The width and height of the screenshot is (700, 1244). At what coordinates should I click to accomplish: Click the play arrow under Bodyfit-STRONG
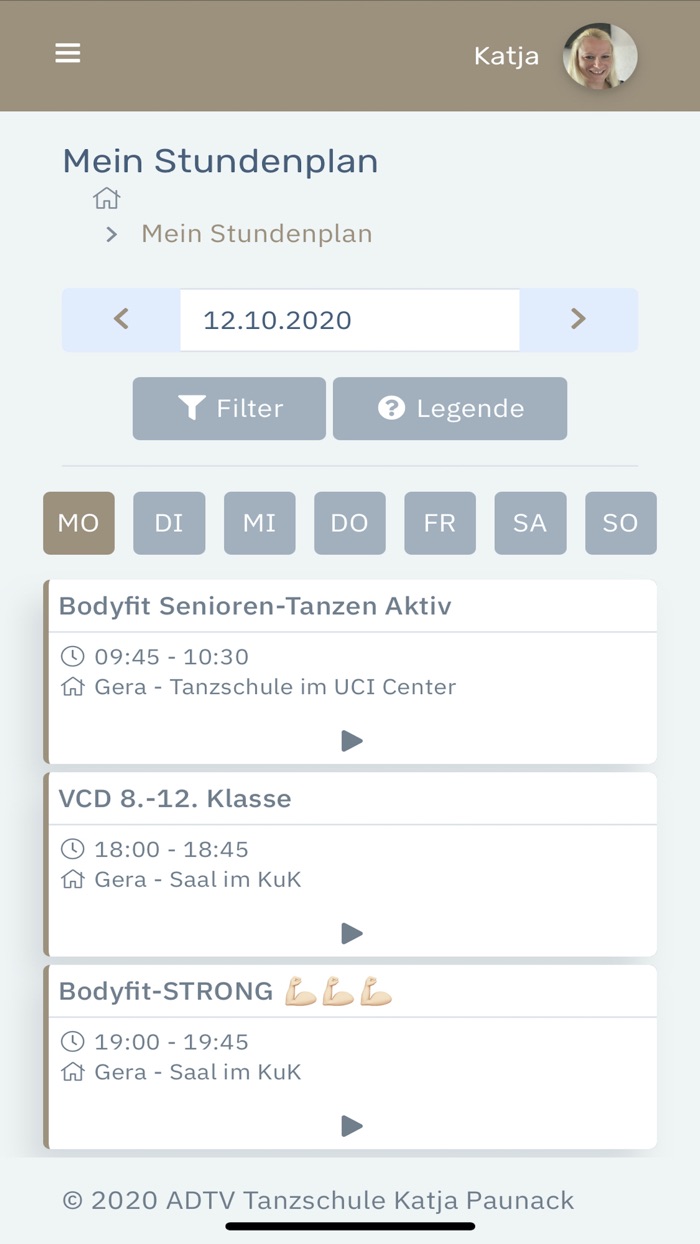point(351,1126)
